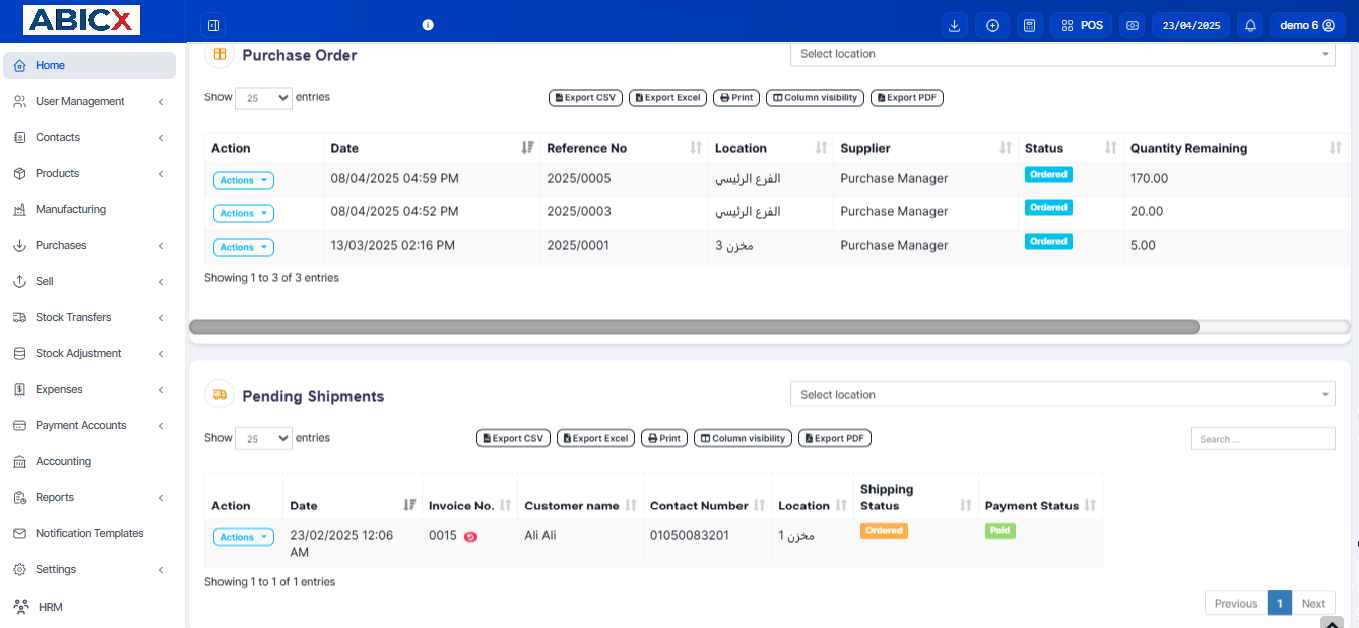Screen dimensions: 1359x628
Task: Click the Pending Shipments search field
Action: [1262, 438]
